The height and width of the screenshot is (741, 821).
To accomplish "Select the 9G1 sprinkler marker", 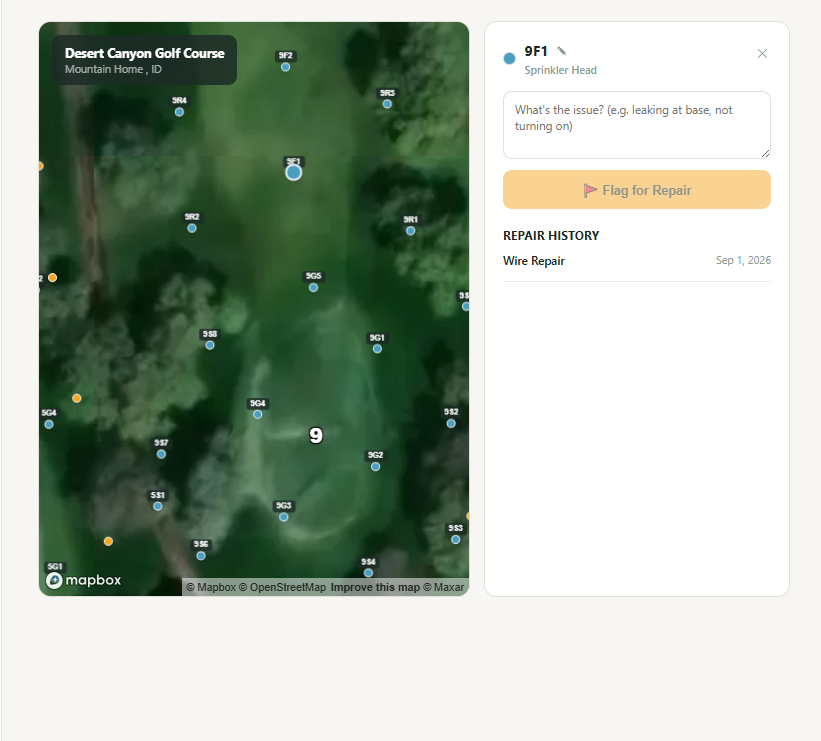I will [x=377, y=349].
